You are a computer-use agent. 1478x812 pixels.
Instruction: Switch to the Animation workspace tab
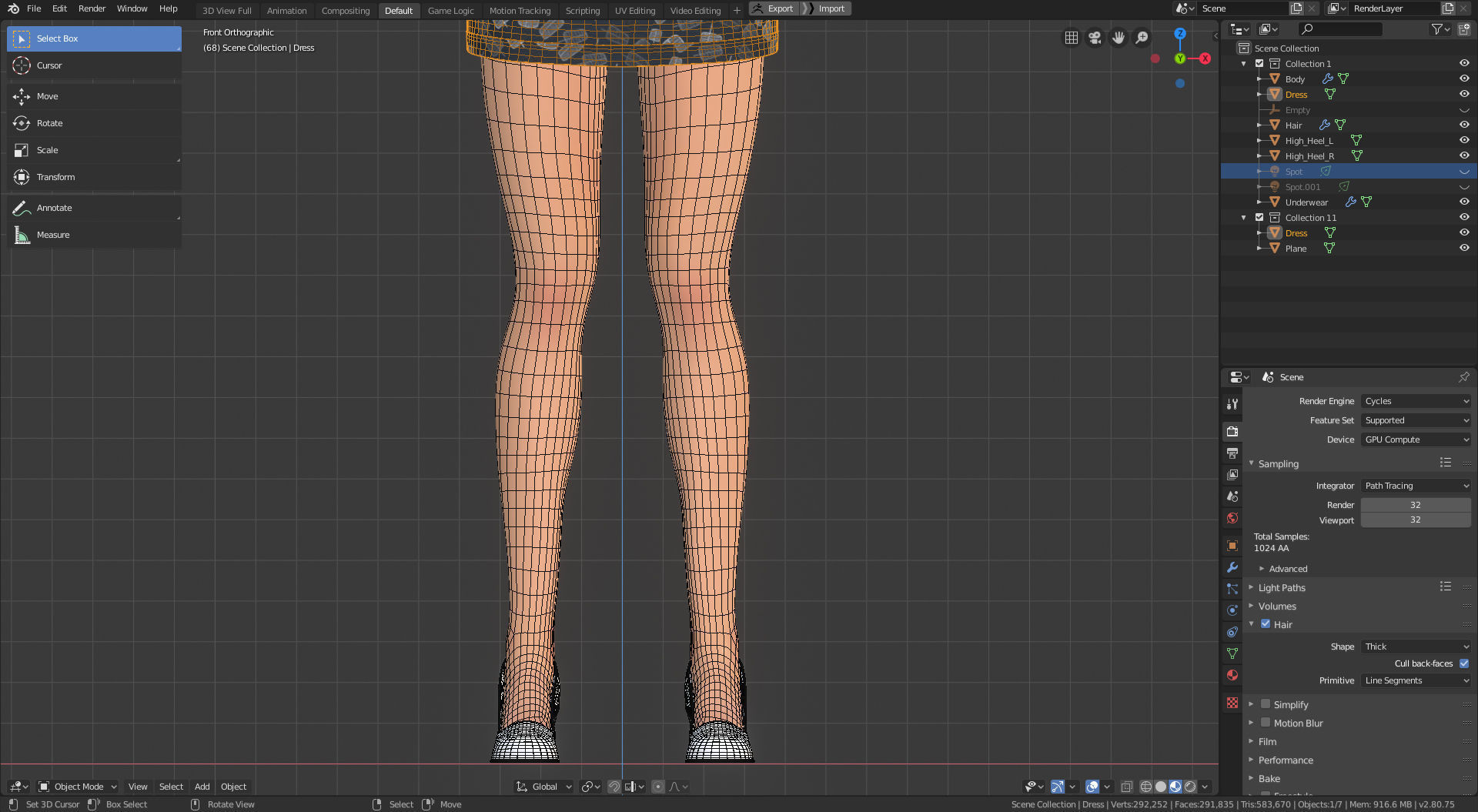(x=286, y=11)
